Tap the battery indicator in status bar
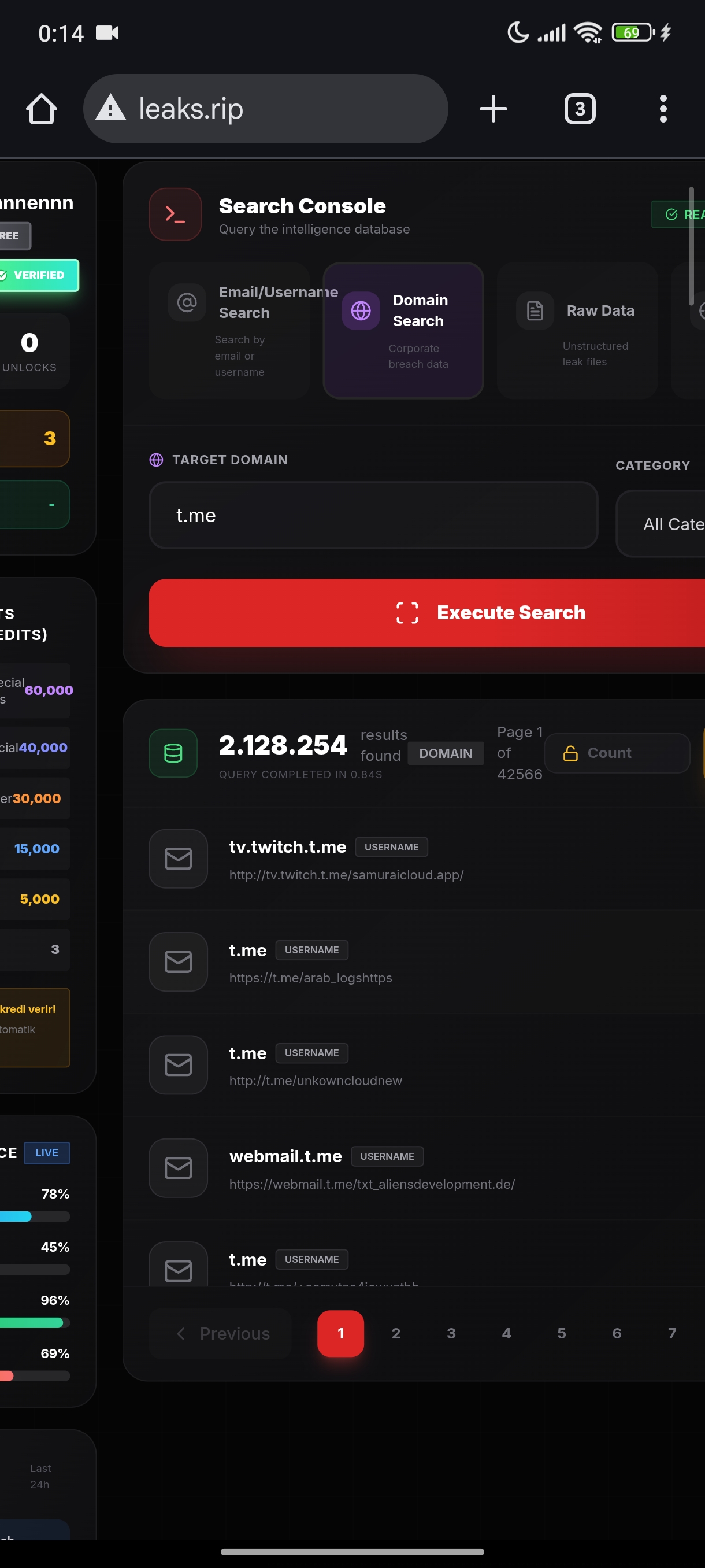Viewport: 705px width, 1568px height. (633, 32)
